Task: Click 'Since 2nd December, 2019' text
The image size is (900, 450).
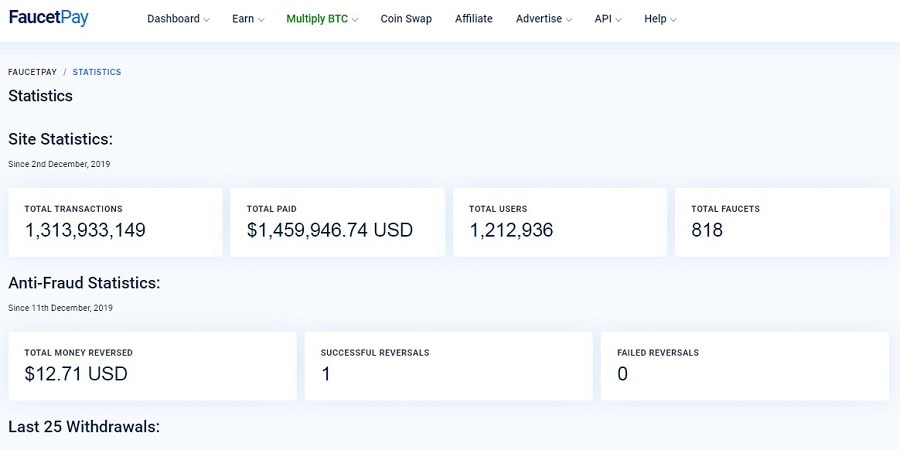Action: click(59, 164)
